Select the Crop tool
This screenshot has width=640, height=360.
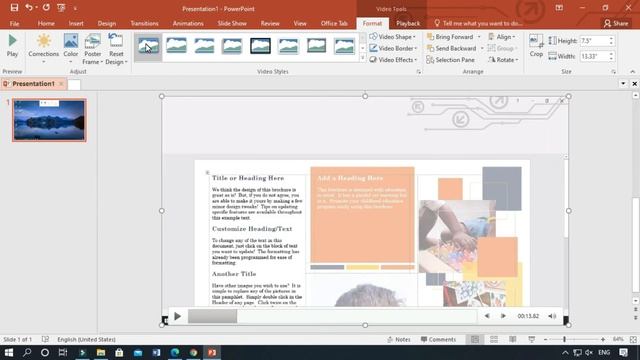point(536,46)
